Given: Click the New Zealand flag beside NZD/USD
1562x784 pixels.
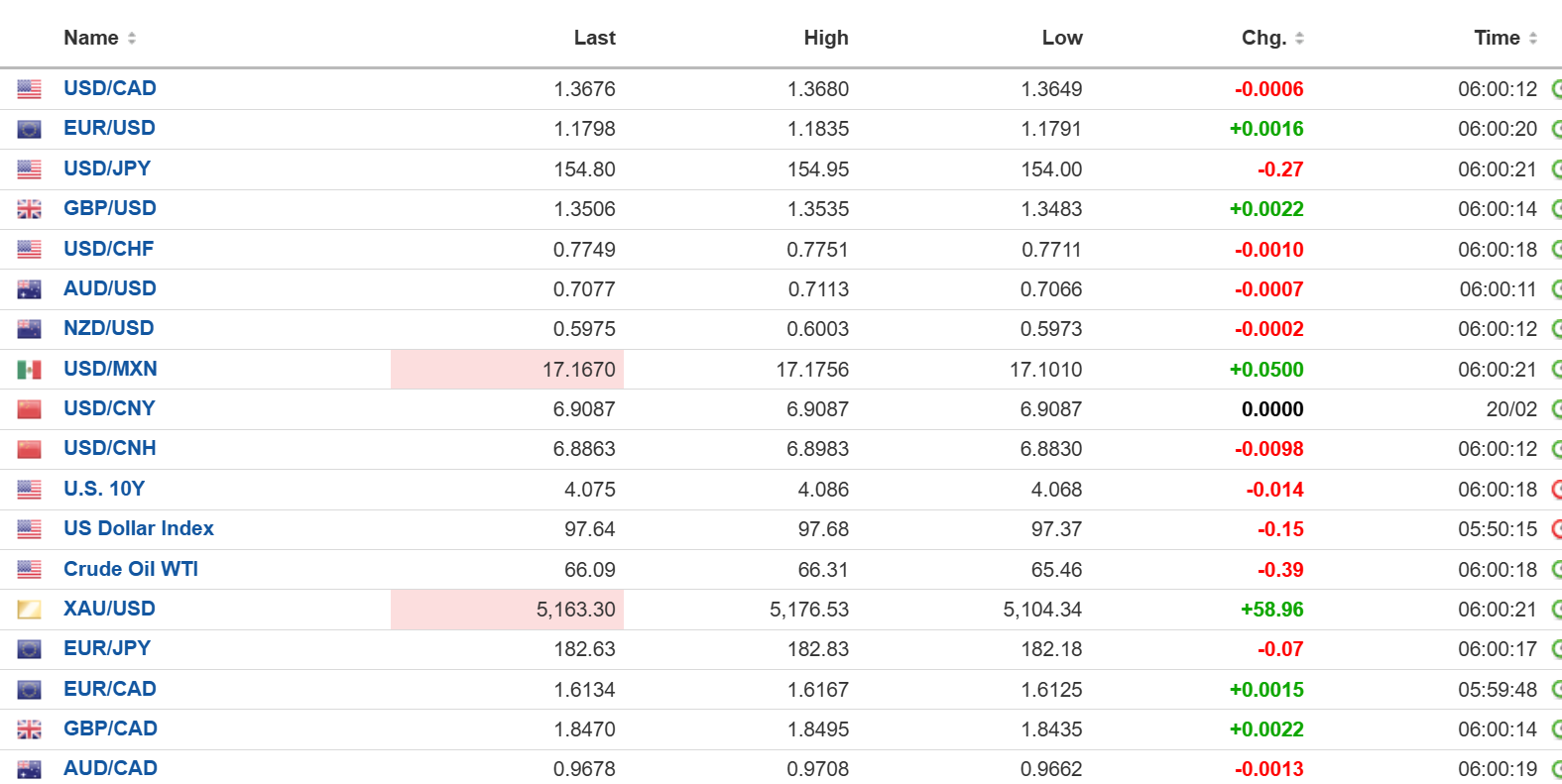Looking at the screenshot, I should pyautogui.click(x=29, y=329).
